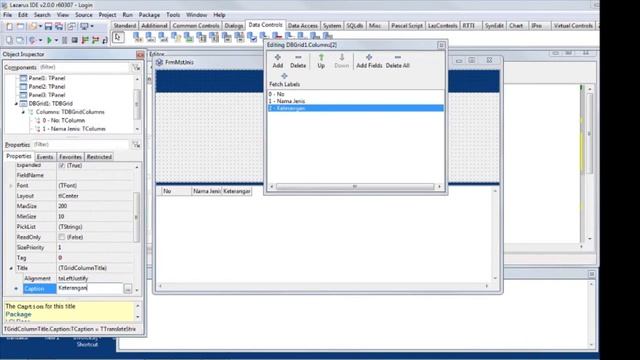Click the Components filter options icon
Screen dimensions: 640x360
[136, 67]
